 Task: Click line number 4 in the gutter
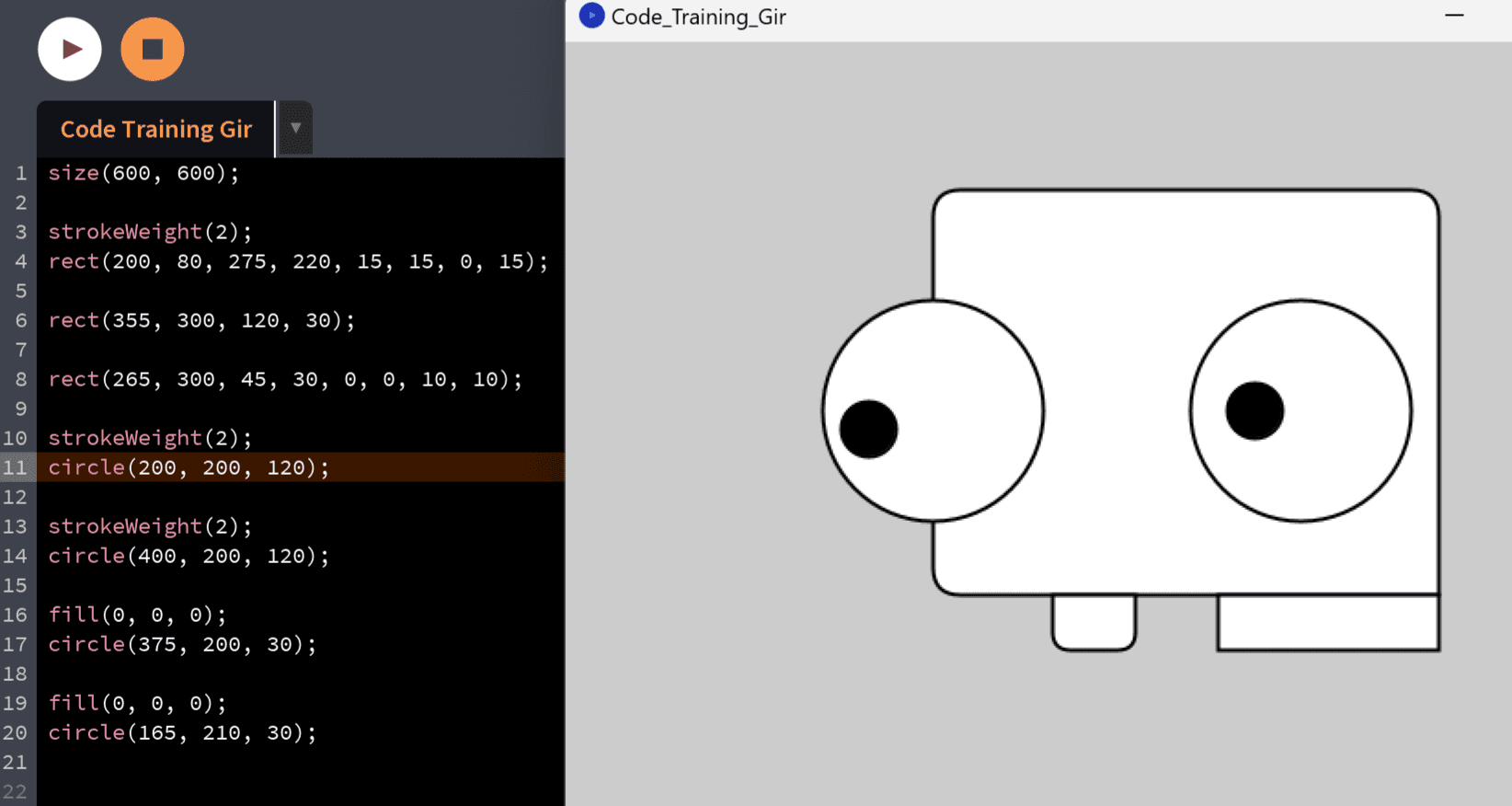click(20, 261)
